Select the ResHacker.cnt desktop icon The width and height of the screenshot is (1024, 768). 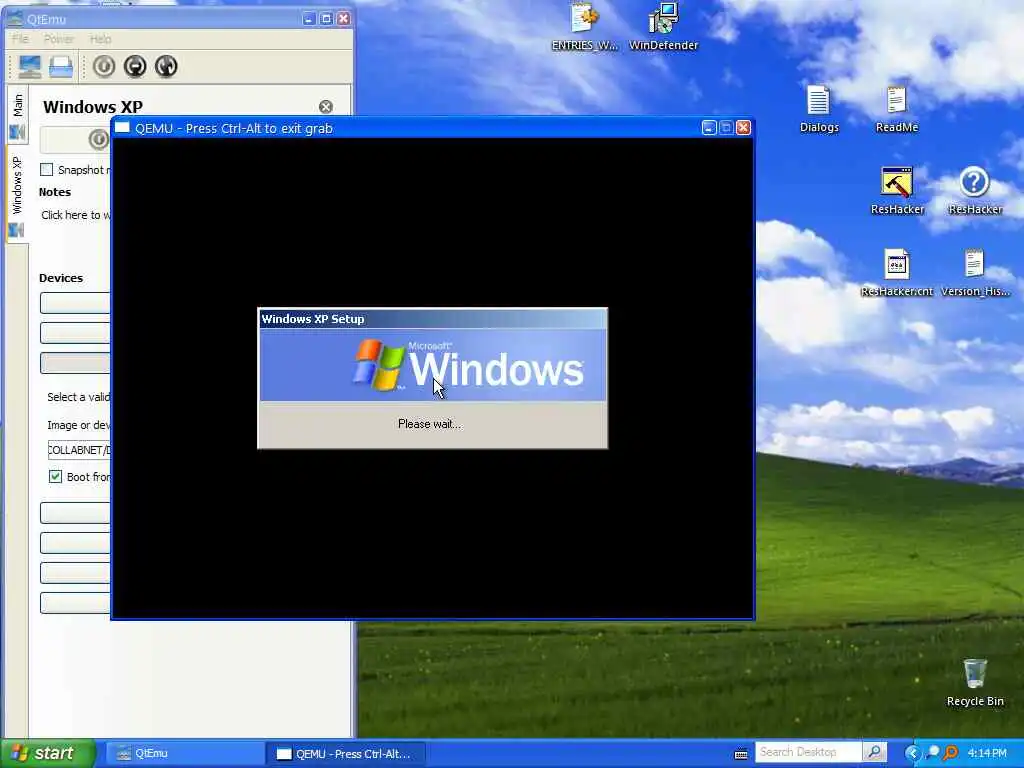[897, 274]
